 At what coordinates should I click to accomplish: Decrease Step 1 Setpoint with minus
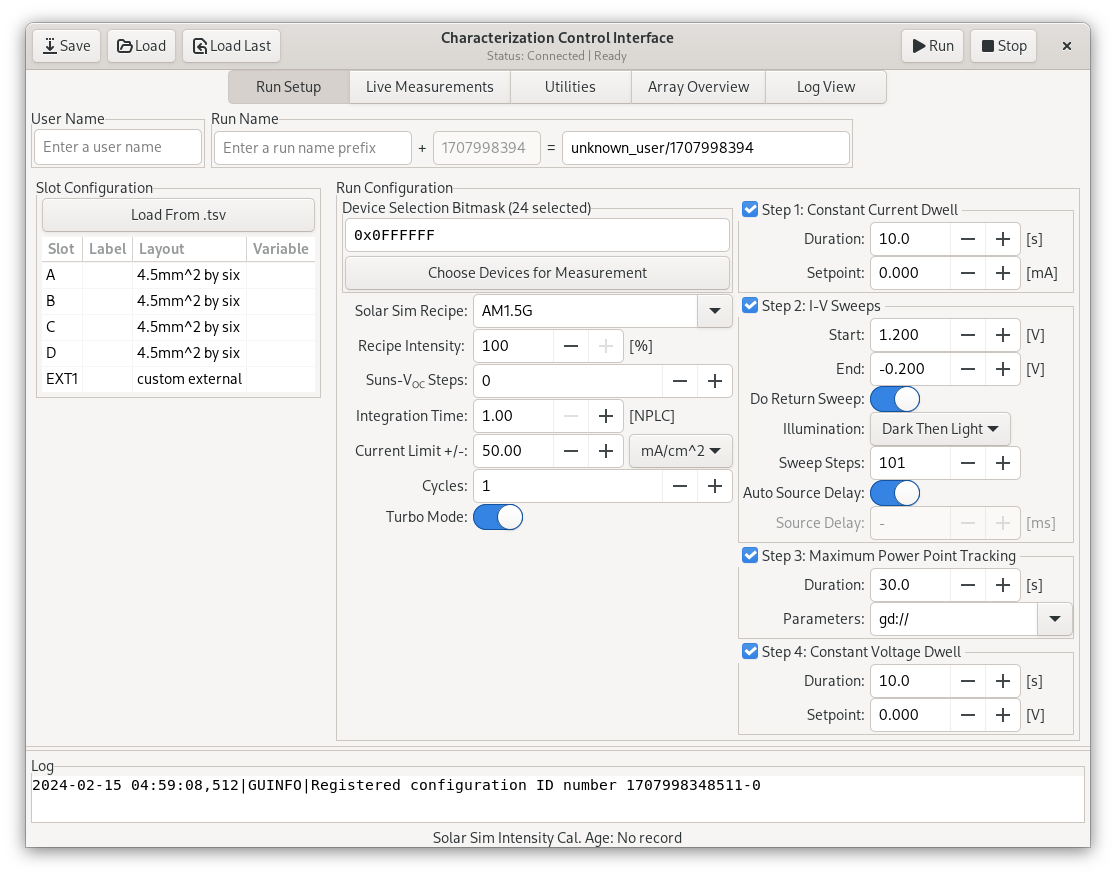pos(968,273)
